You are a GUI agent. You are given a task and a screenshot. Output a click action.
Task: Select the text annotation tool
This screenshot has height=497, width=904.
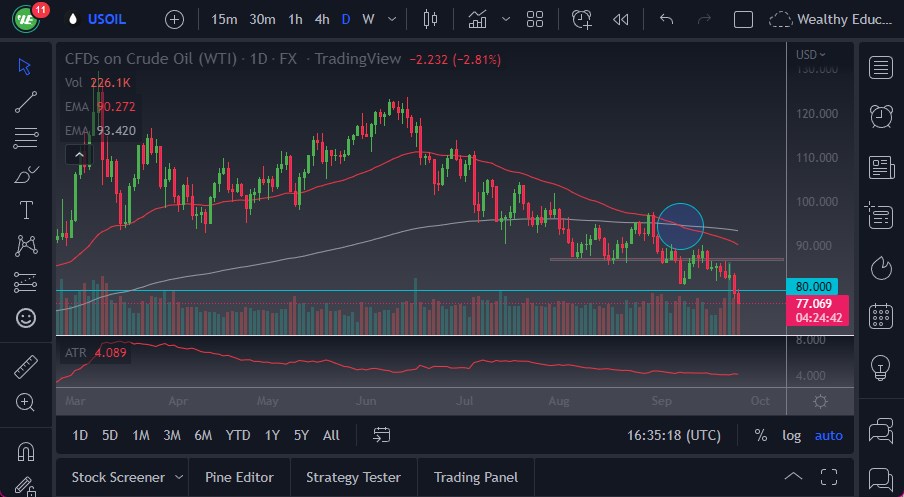[x=26, y=210]
